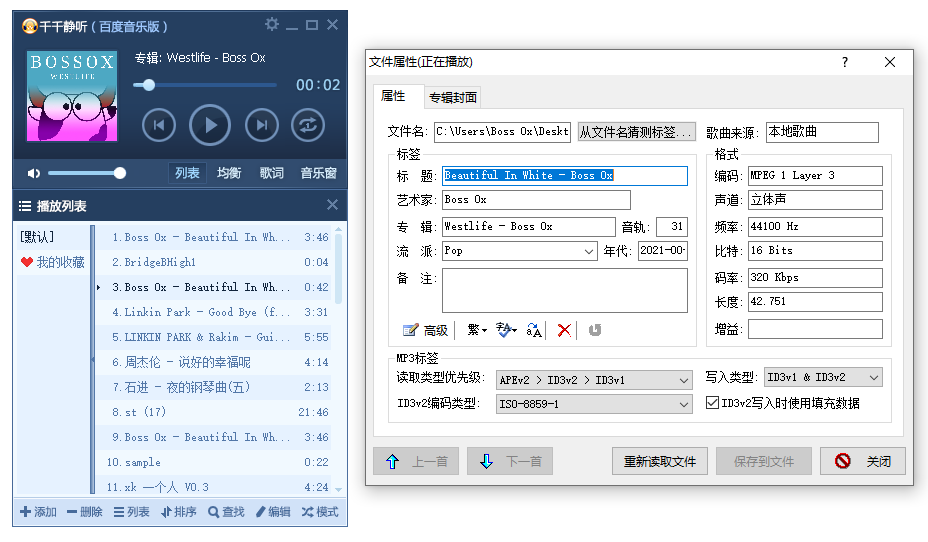Open the 流派 genre dropdown
This screenshot has height=542, width=928.
coord(520,251)
